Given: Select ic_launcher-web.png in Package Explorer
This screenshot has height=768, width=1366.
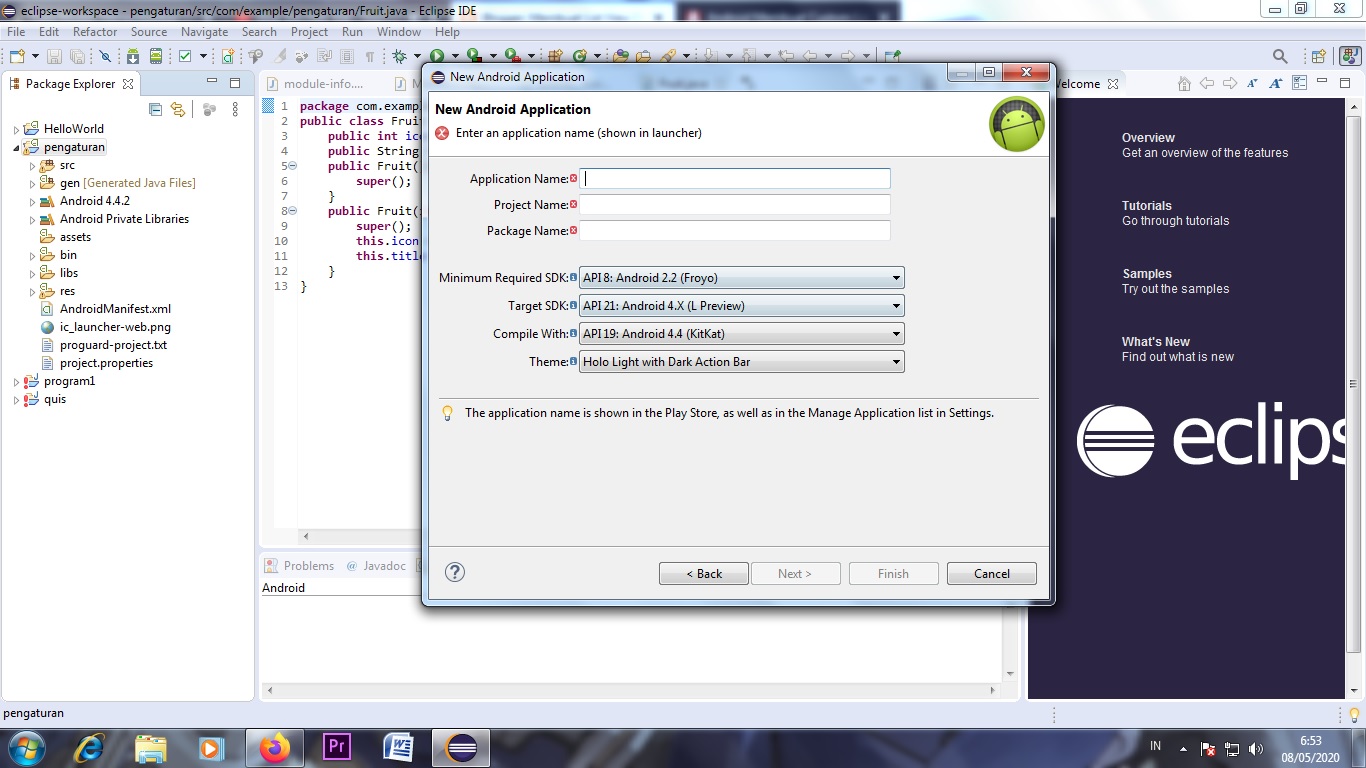Looking at the screenshot, I should point(115,327).
